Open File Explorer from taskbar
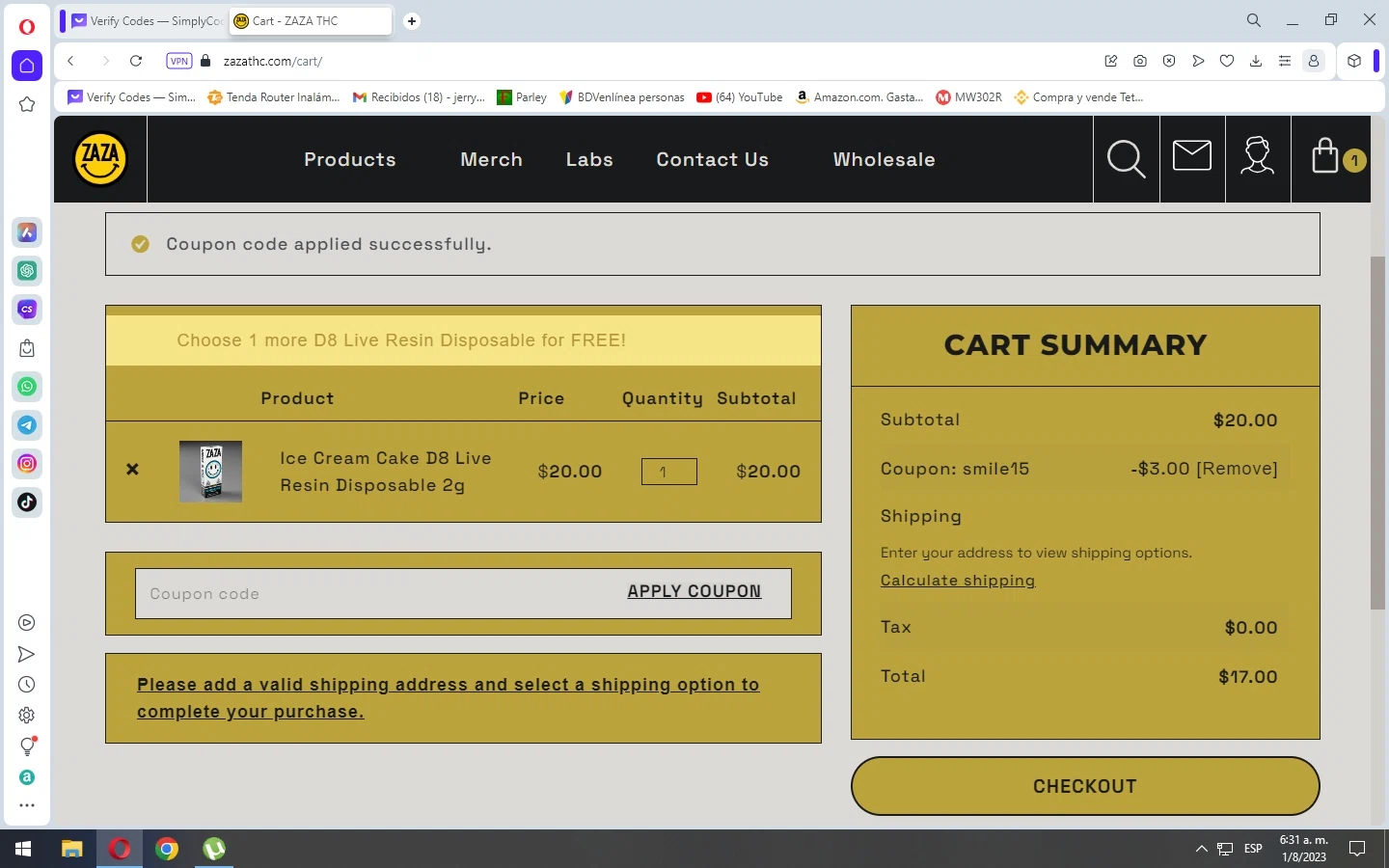This screenshot has width=1389, height=868. click(71, 849)
